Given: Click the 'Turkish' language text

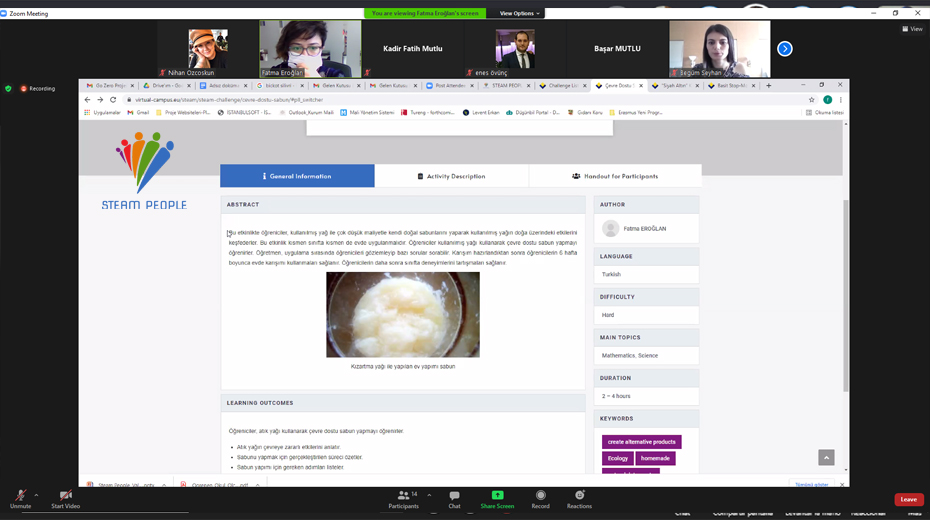Looking at the screenshot, I should (611, 275).
